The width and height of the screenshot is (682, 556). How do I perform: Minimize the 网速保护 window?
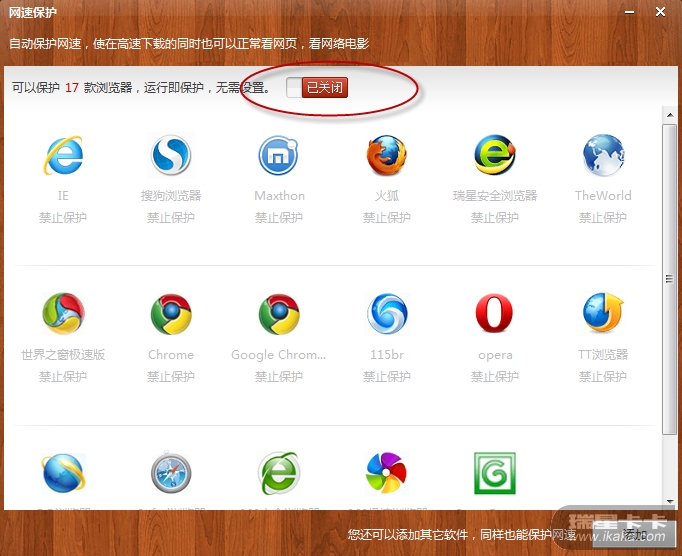click(629, 12)
